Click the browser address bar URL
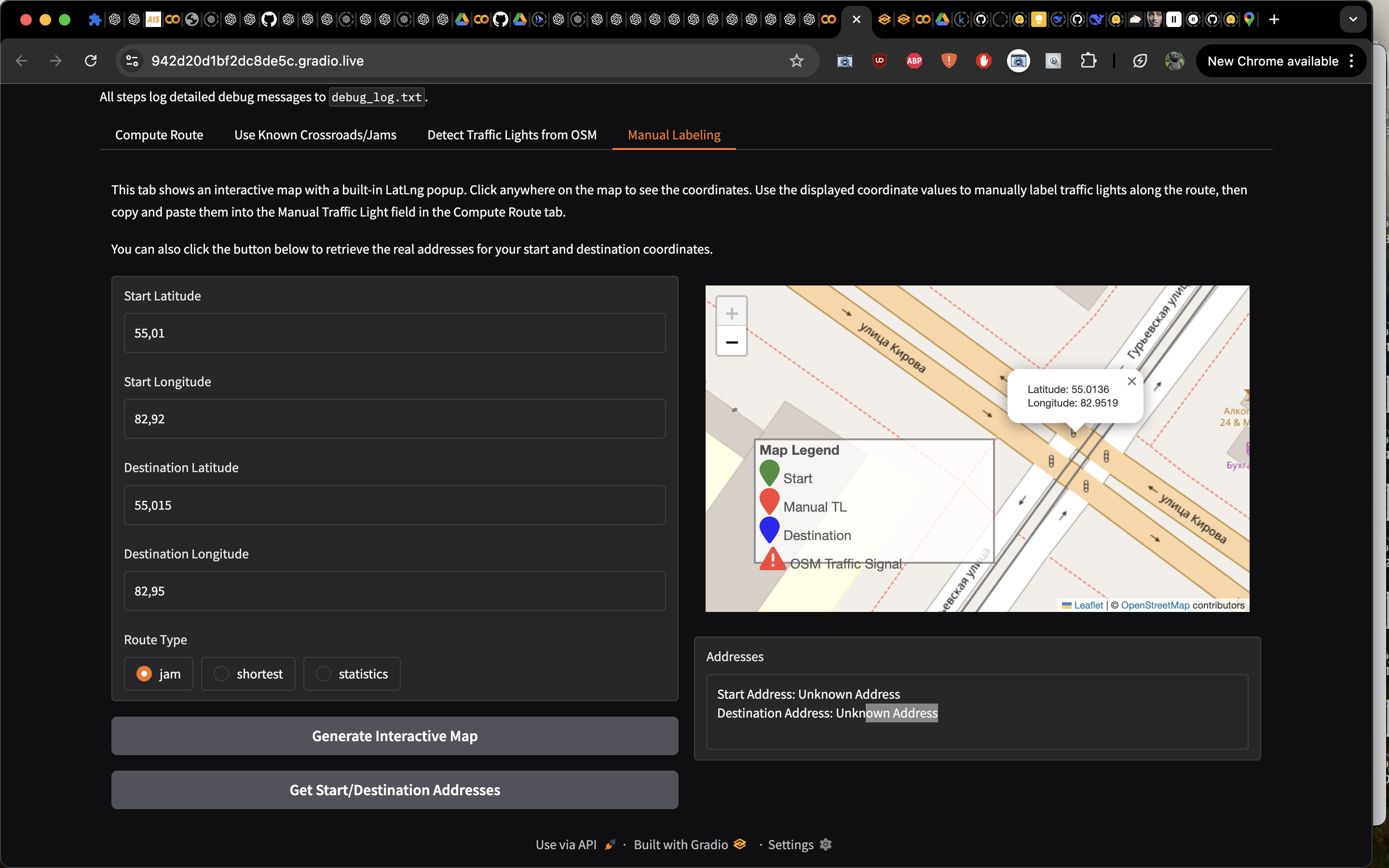Screen dimensions: 1389x868 (x=257, y=61)
